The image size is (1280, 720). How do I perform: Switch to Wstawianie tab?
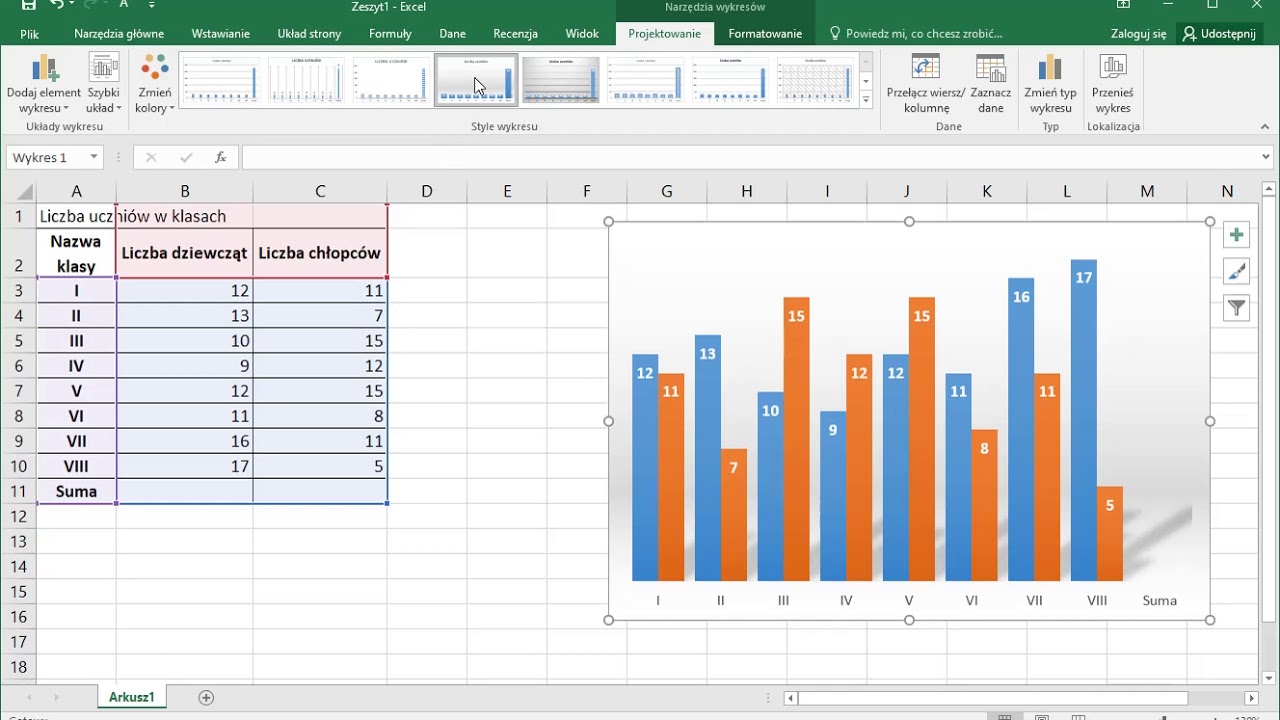[221, 34]
